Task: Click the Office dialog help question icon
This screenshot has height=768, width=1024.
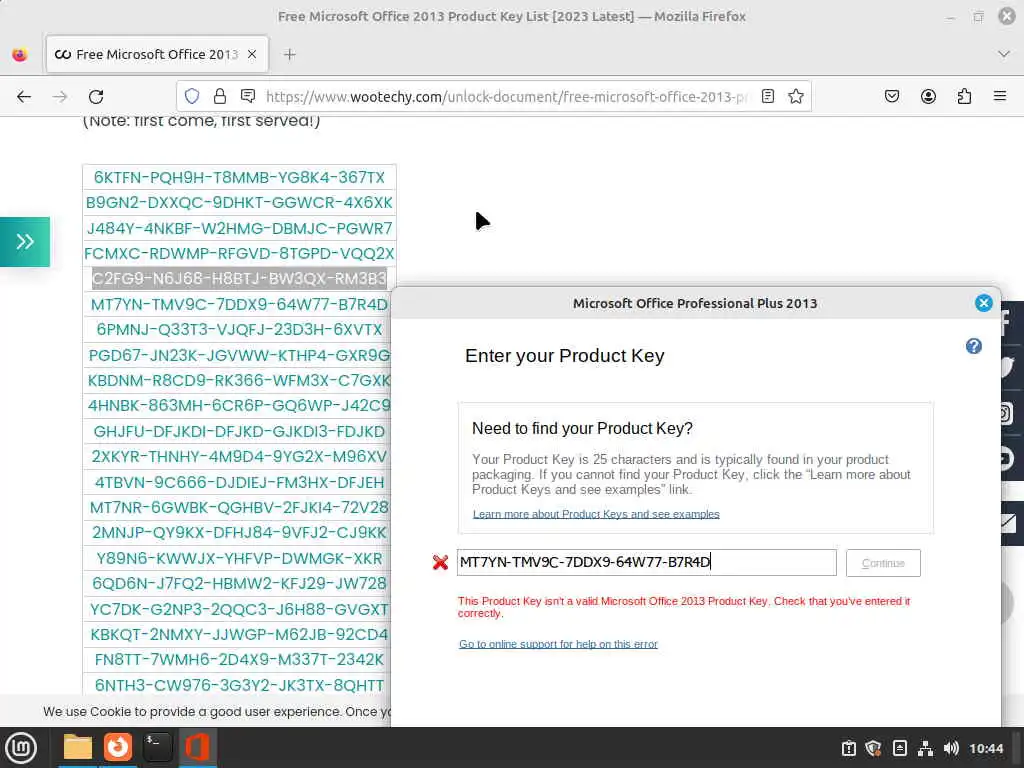Action: point(974,346)
